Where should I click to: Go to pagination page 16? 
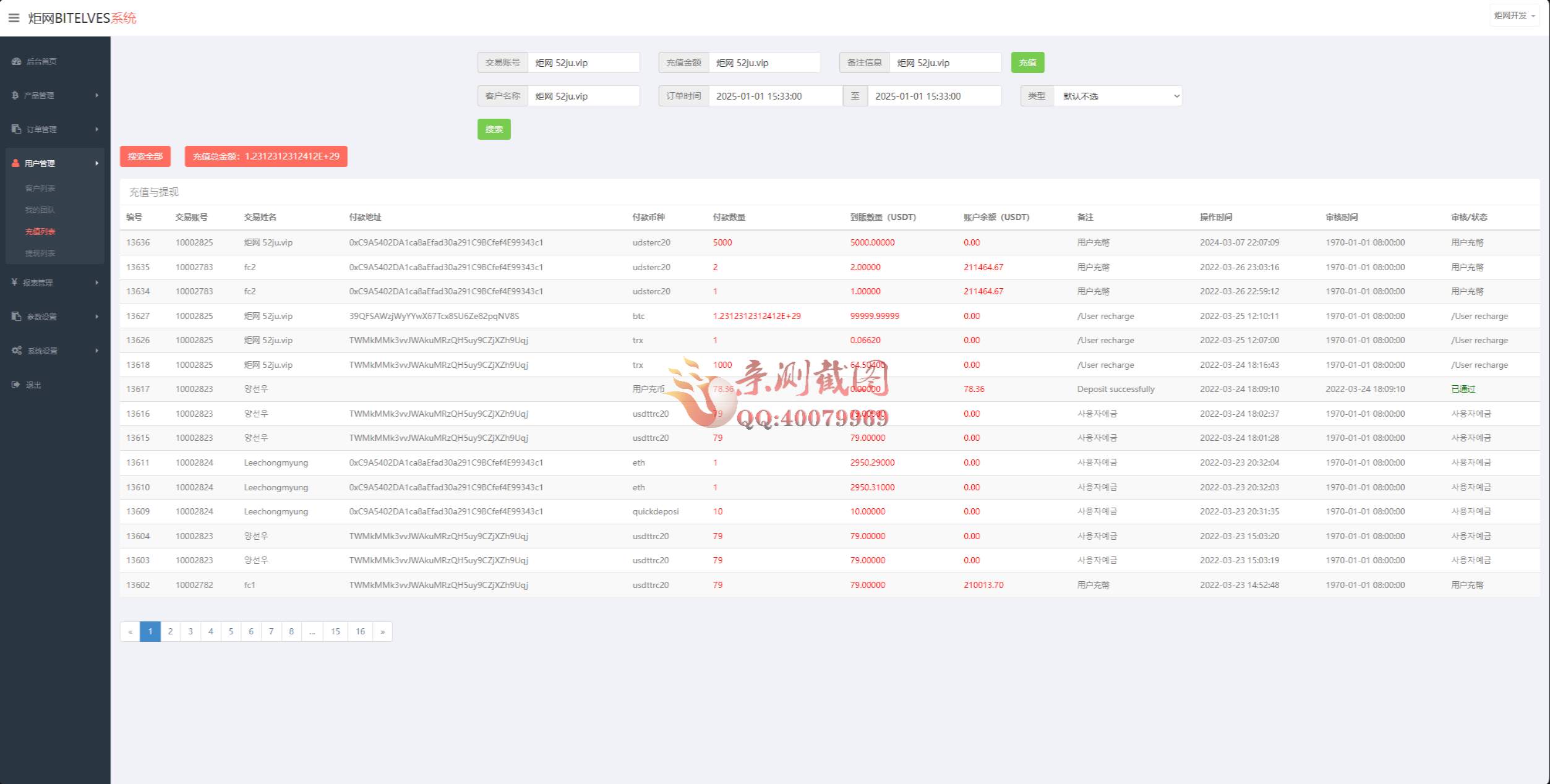(x=360, y=631)
